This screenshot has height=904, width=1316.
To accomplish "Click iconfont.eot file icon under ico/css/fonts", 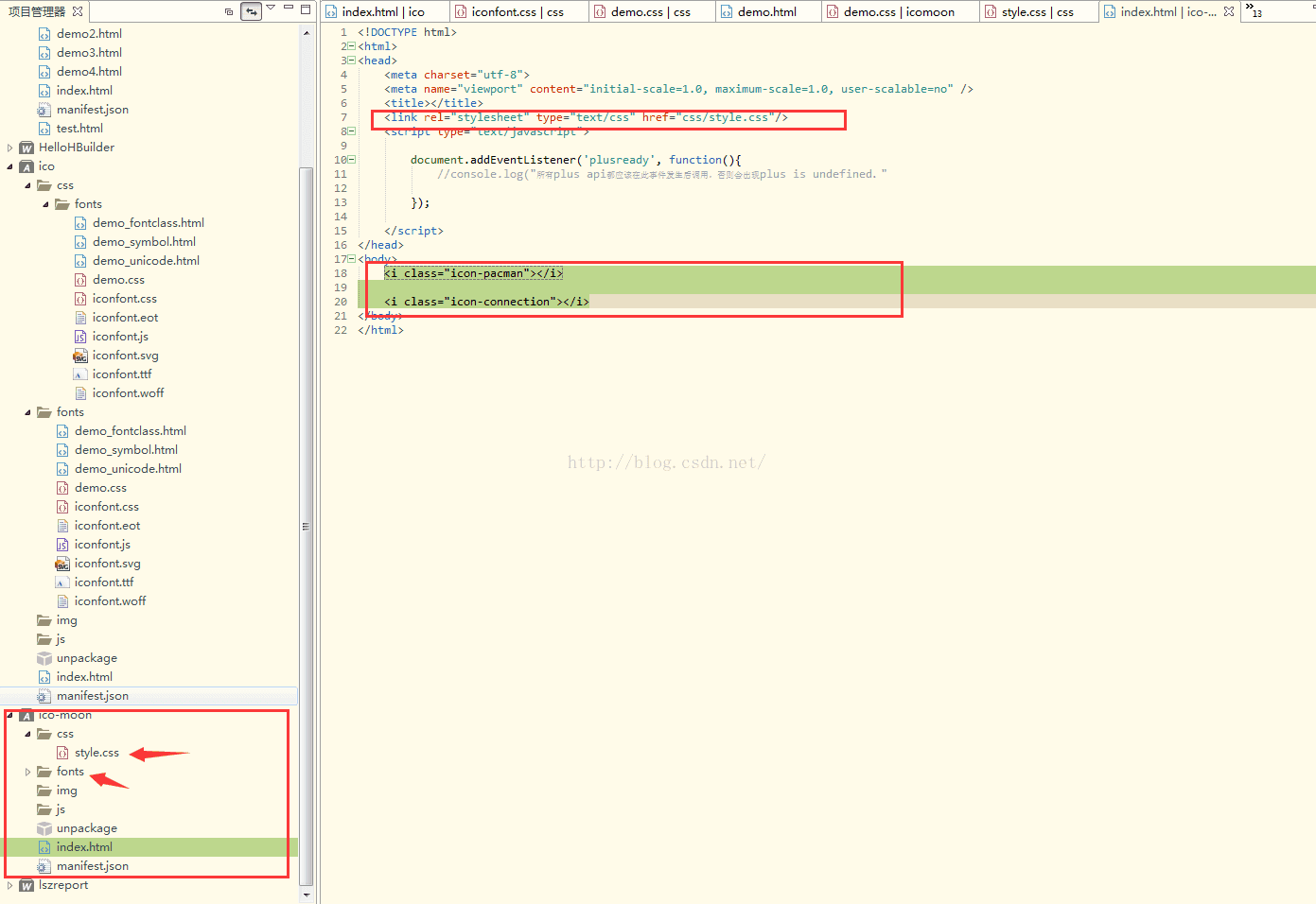I will (80, 318).
